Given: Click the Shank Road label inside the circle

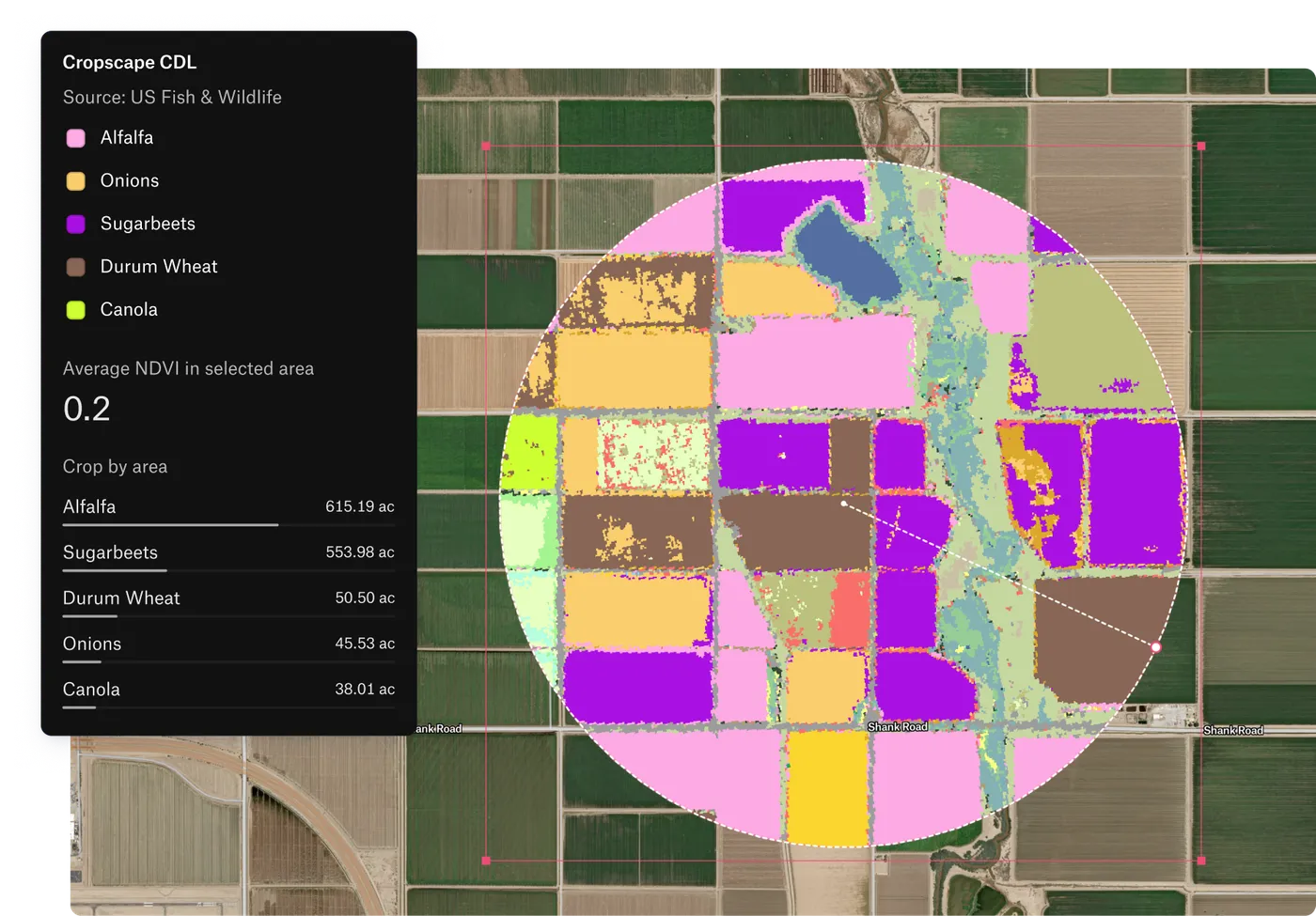Looking at the screenshot, I should [x=898, y=727].
